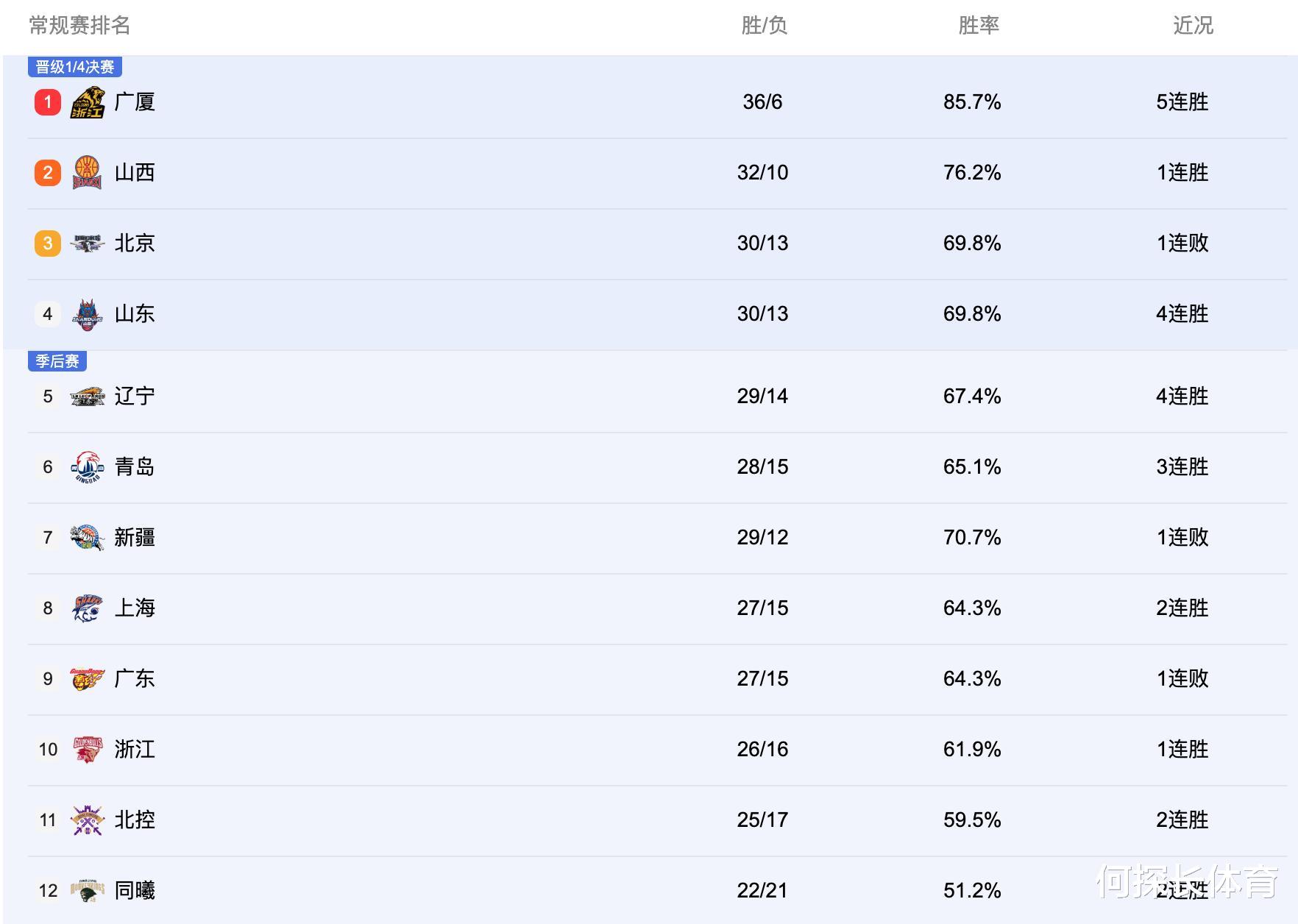Image resolution: width=1298 pixels, height=924 pixels.
Task: Open the 浙江 Golden Bulls logo
Action: [88, 750]
